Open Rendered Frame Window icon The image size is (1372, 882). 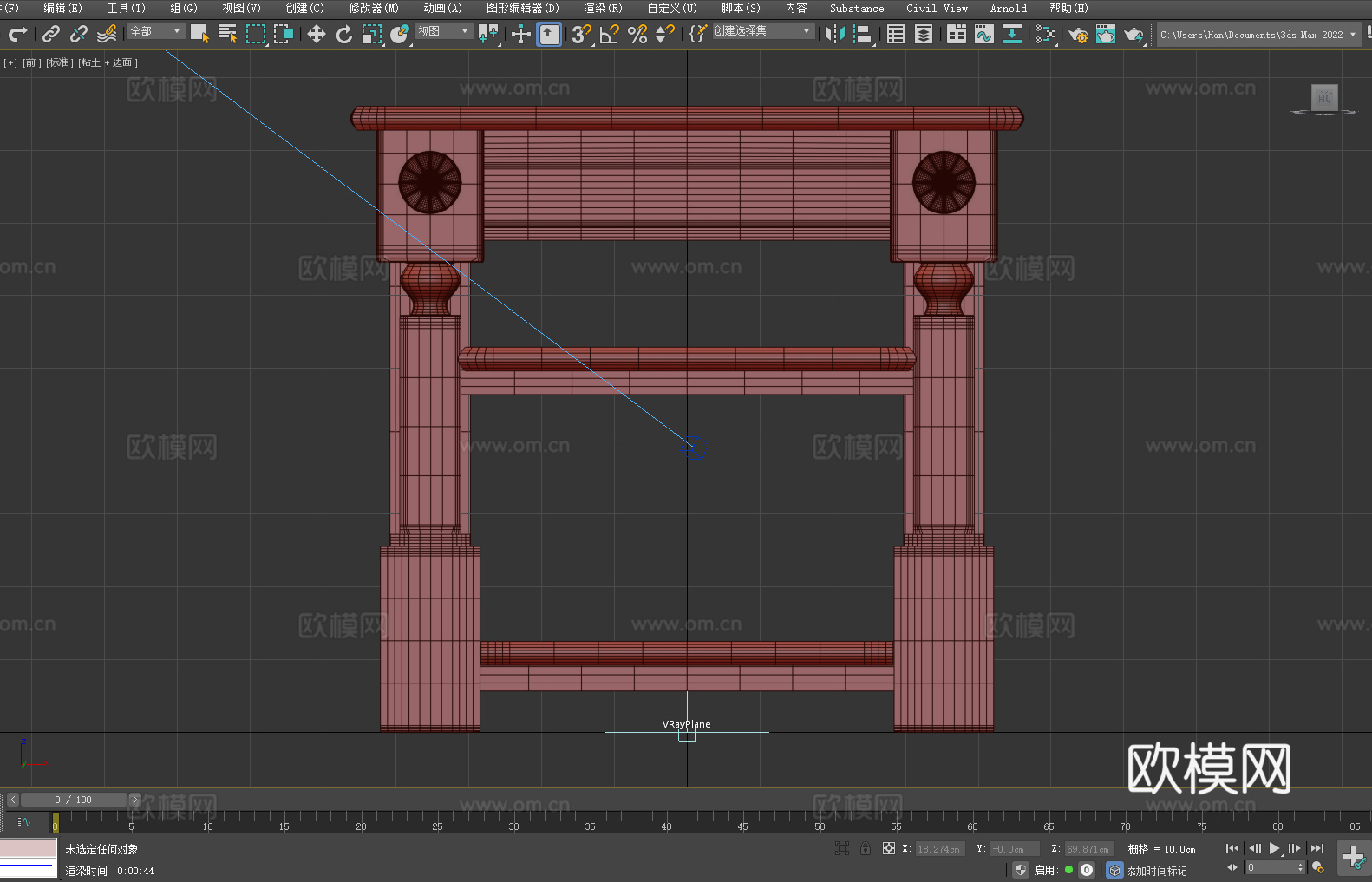pyautogui.click(x=1106, y=34)
